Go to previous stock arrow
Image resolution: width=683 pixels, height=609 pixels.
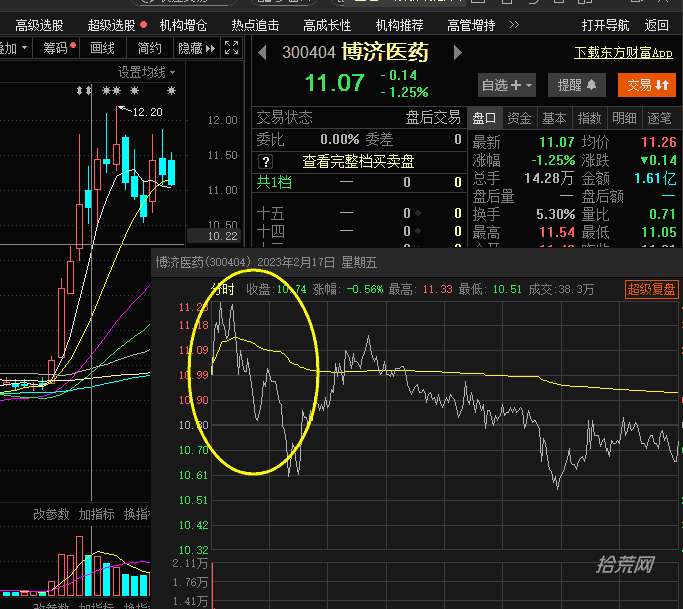(262, 53)
